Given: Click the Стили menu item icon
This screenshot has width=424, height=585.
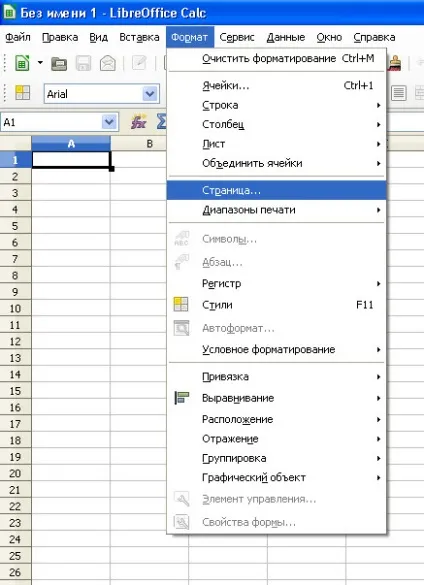Looking at the screenshot, I should tap(181, 304).
